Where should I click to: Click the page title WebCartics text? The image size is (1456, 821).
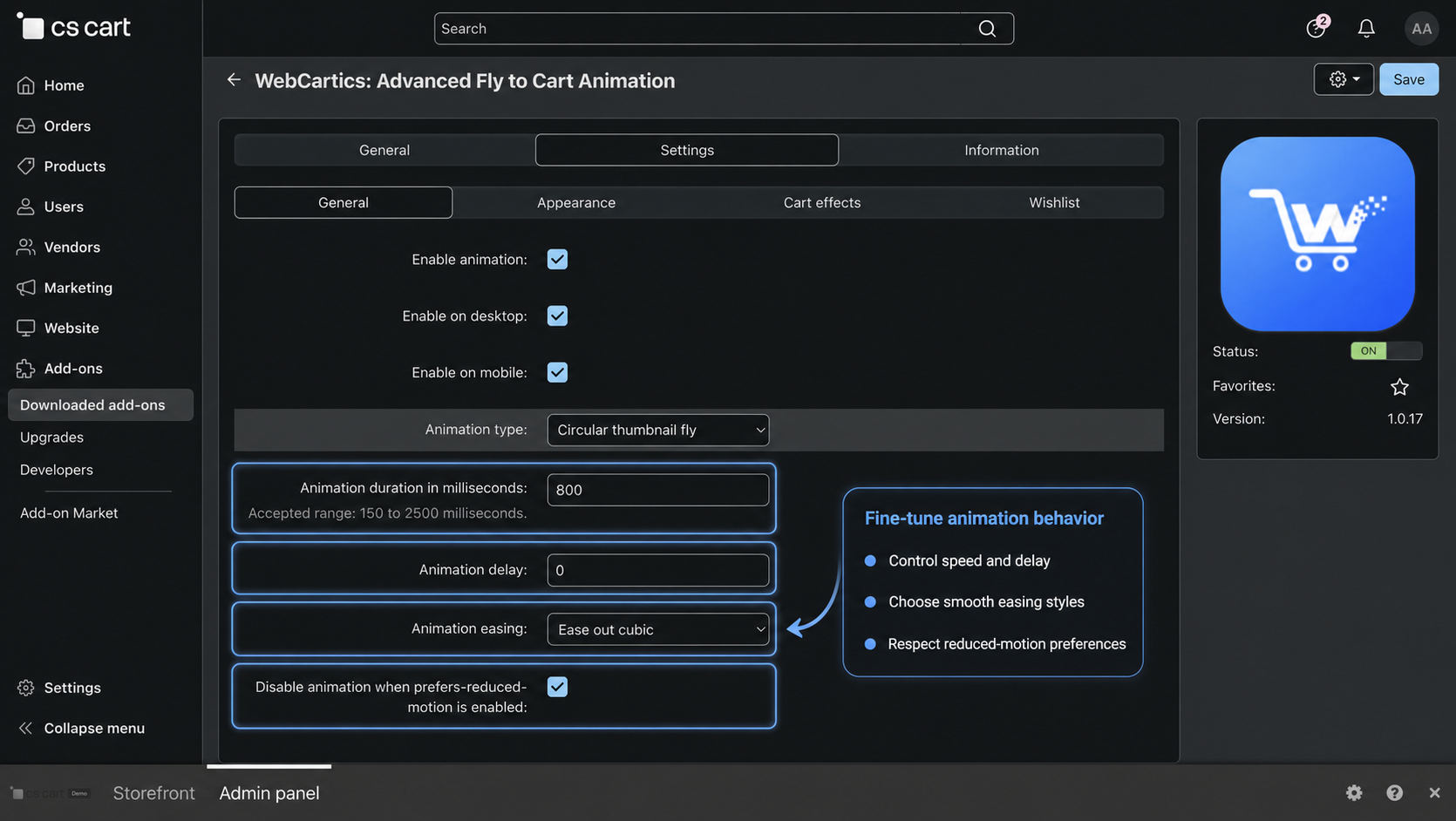coord(465,80)
